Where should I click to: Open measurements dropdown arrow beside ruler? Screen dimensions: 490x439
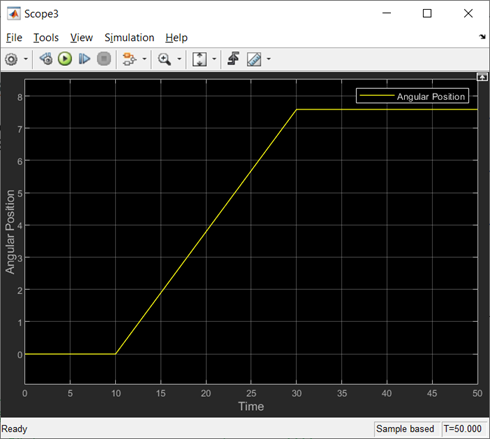pos(269,59)
